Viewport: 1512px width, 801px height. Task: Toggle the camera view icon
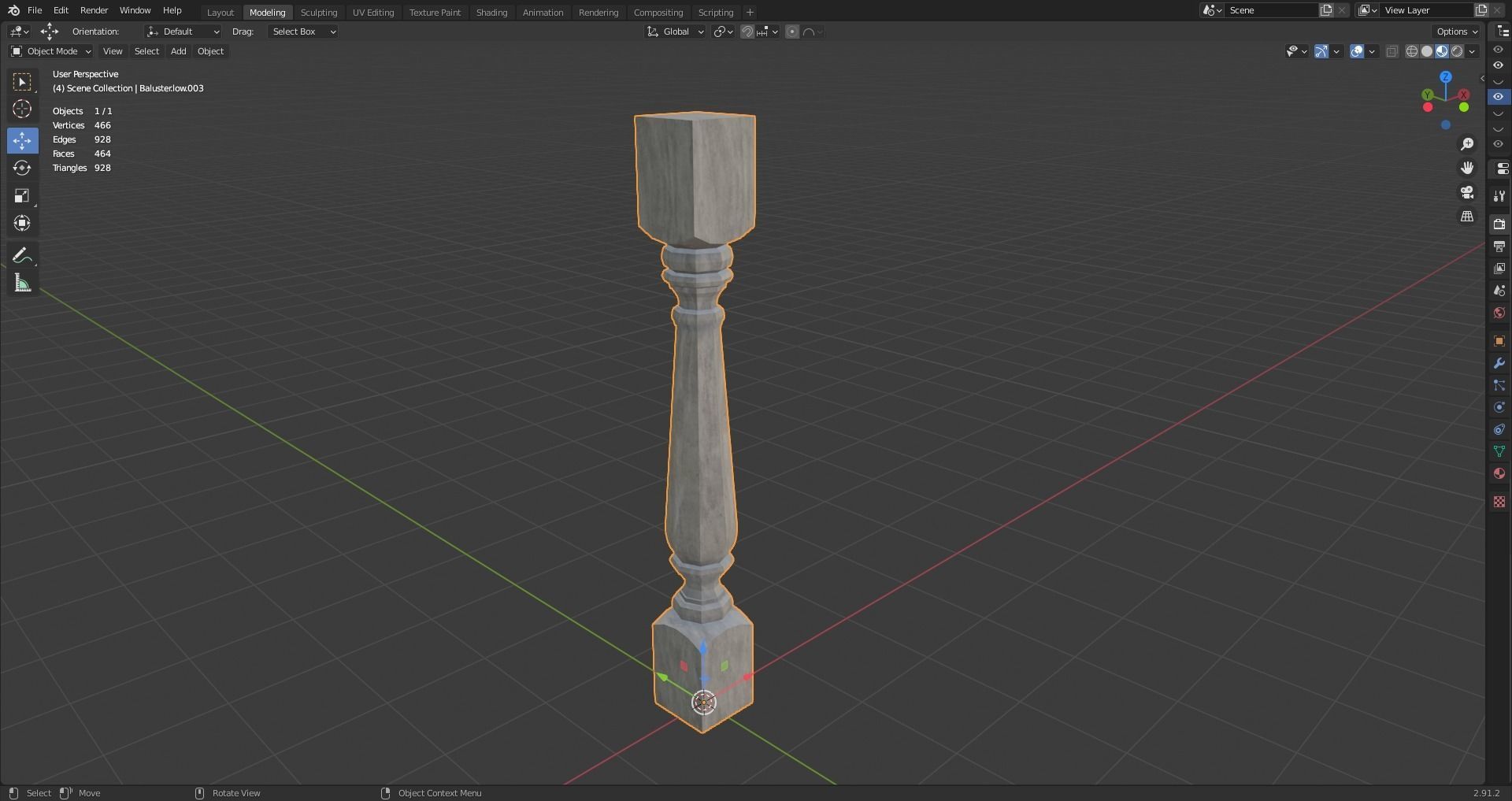pos(1467,192)
